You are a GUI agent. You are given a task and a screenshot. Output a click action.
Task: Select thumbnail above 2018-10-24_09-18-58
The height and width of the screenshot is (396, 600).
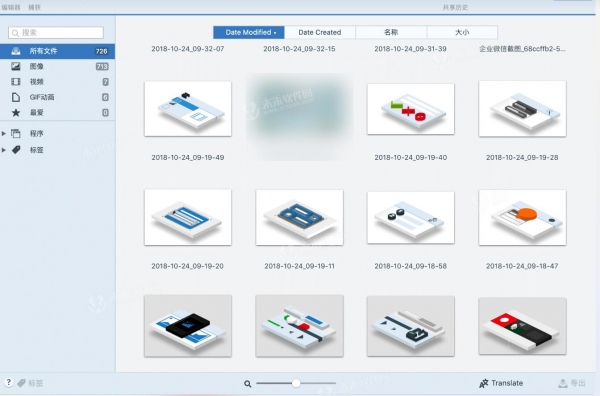click(x=411, y=218)
